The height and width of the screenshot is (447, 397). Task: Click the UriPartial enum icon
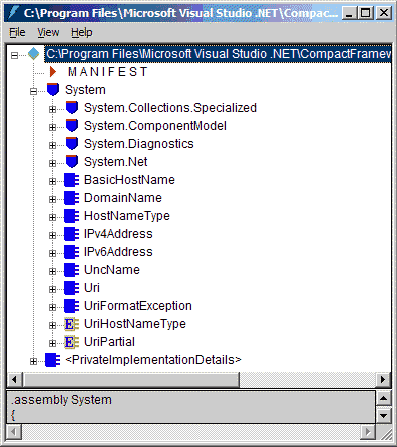point(72,342)
